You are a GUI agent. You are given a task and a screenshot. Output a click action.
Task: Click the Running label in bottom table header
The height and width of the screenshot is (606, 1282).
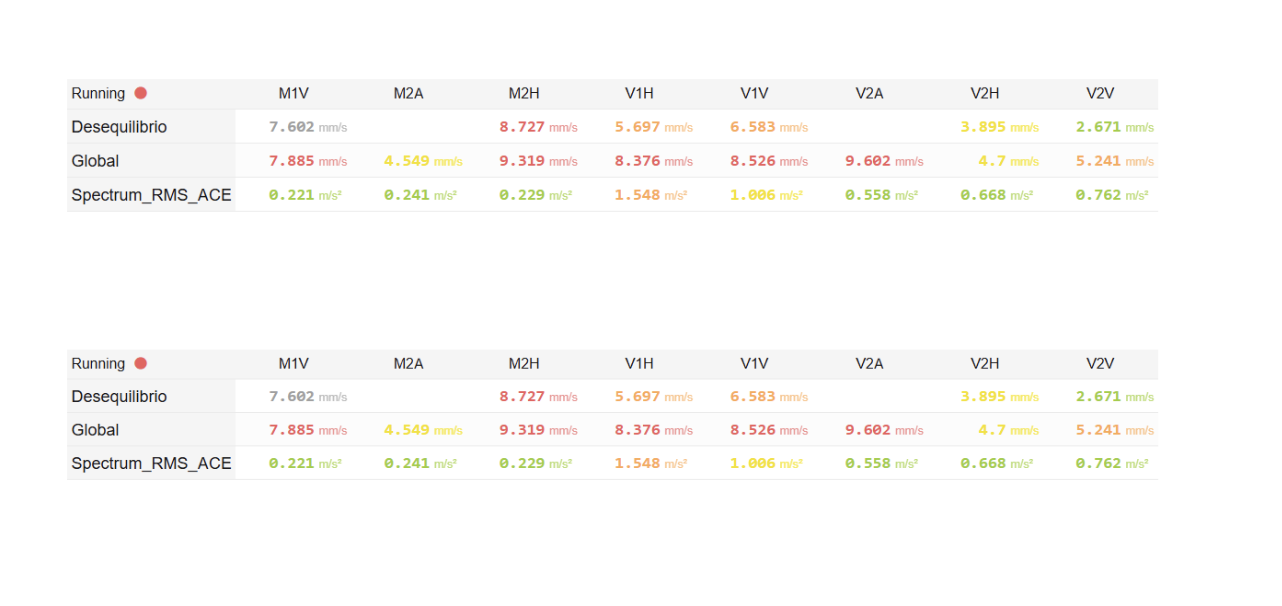[98, 364]
